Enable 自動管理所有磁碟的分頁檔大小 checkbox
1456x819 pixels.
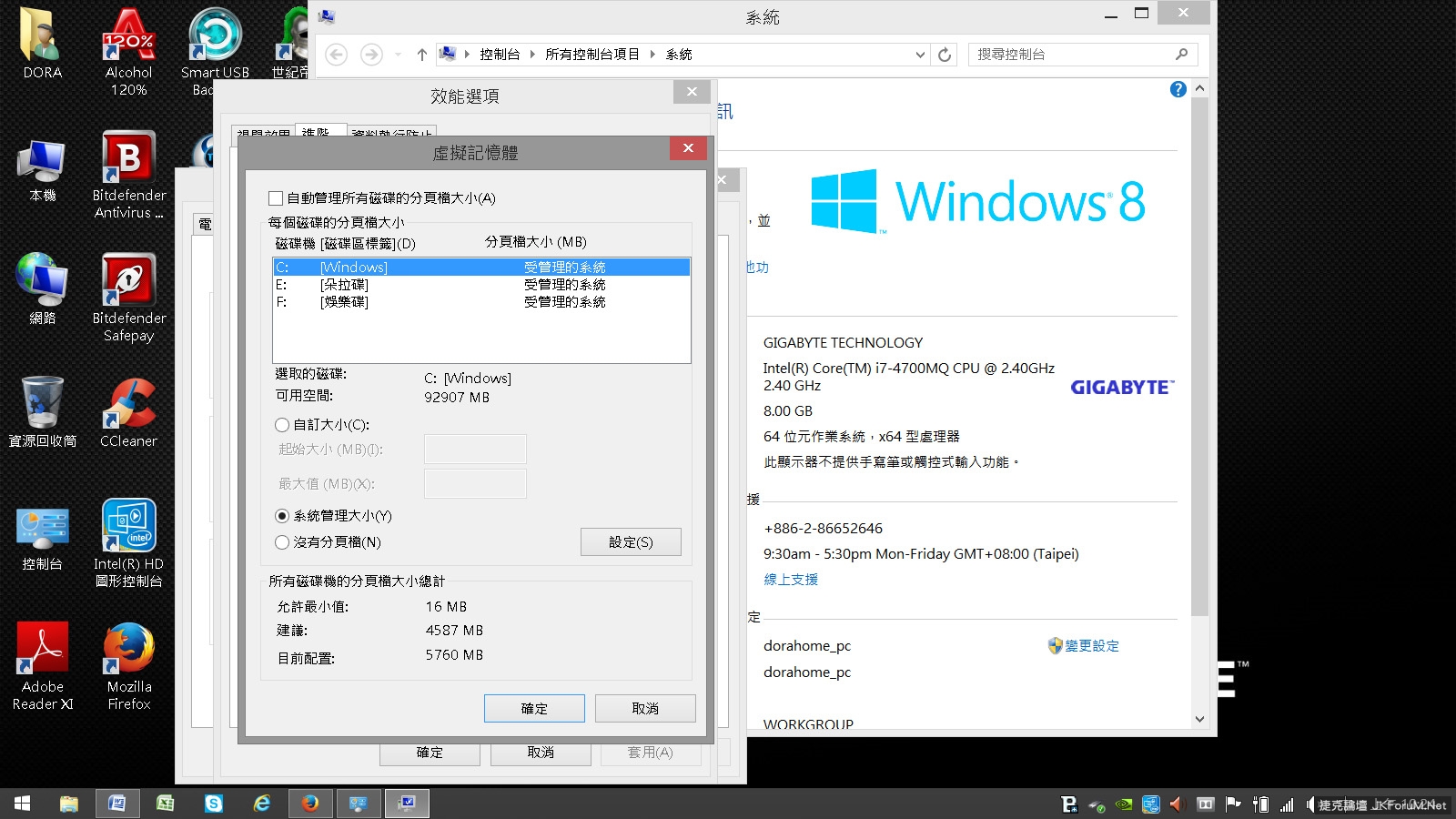[276, 198]
